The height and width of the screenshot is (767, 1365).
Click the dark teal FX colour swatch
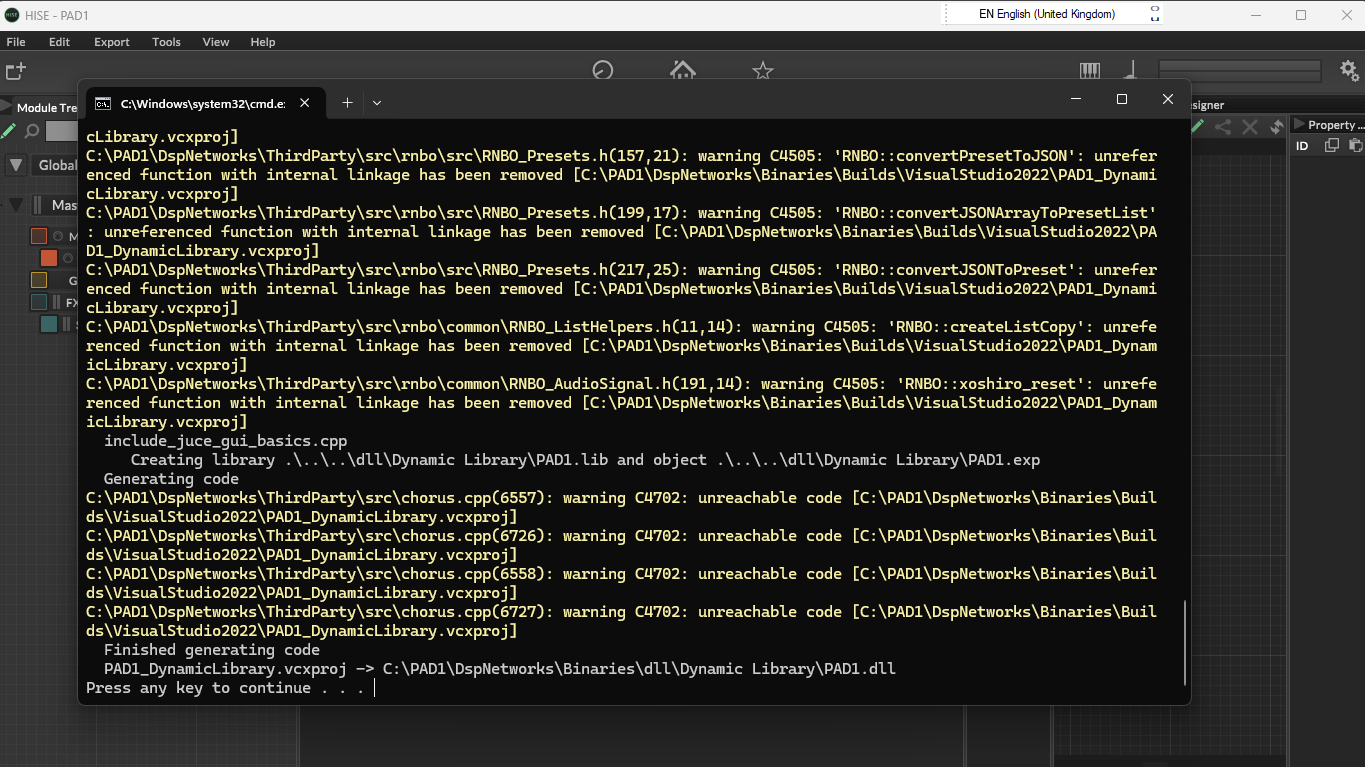click(x=39, y=302)
